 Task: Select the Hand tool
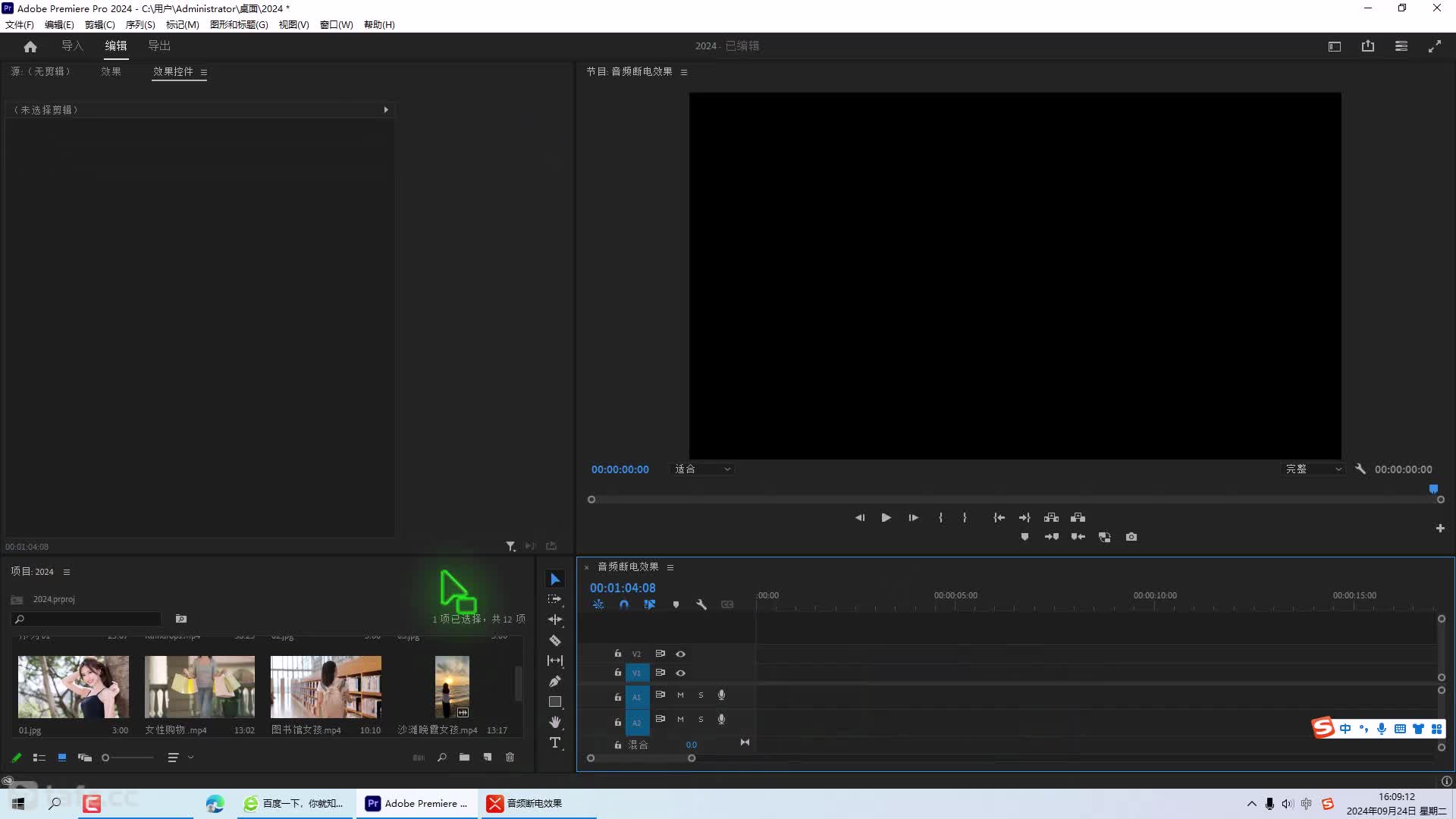coord(555,723)
